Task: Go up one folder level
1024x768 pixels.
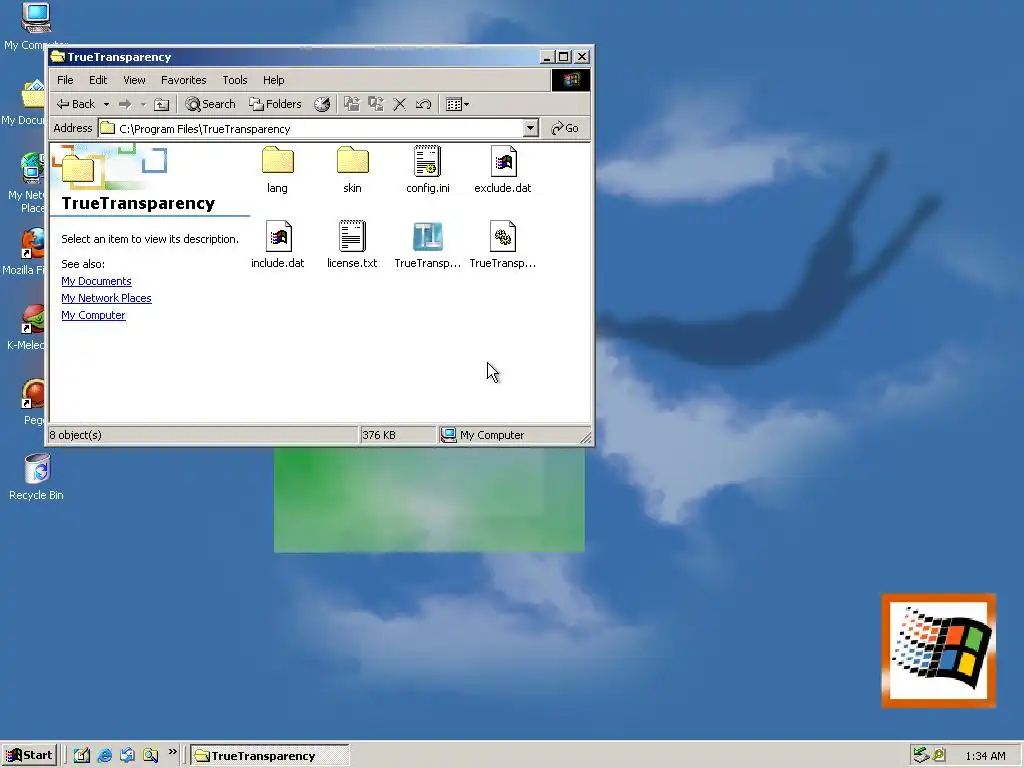Action: pos(161,104)
